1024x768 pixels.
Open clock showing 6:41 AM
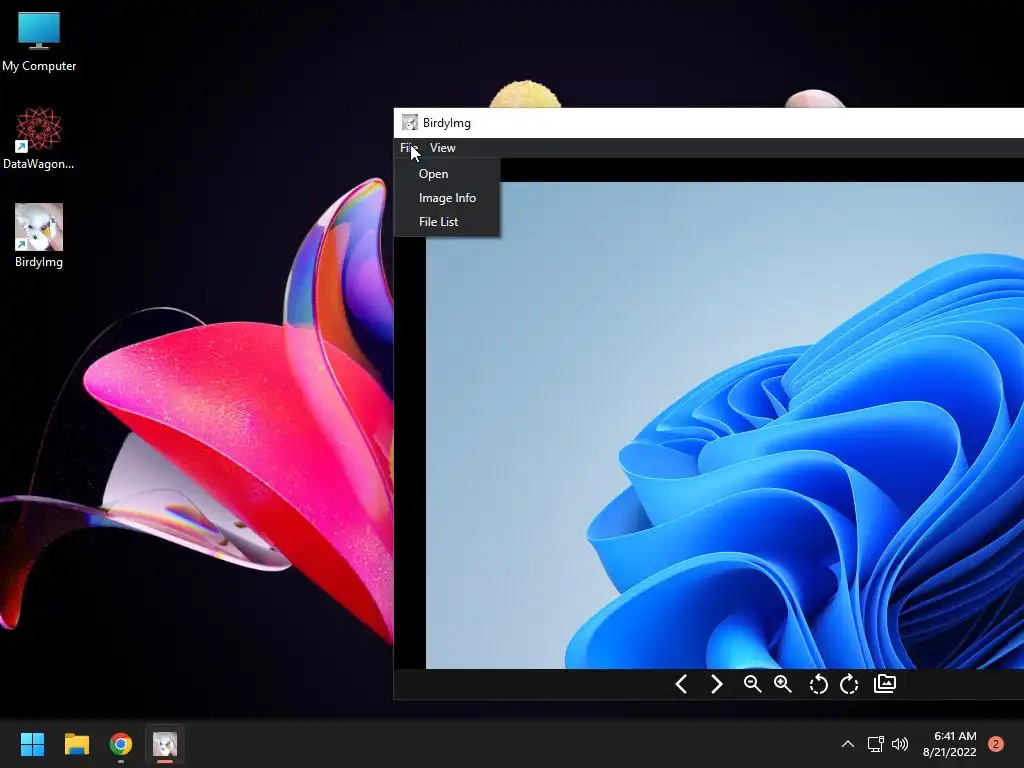click(950, 744)
